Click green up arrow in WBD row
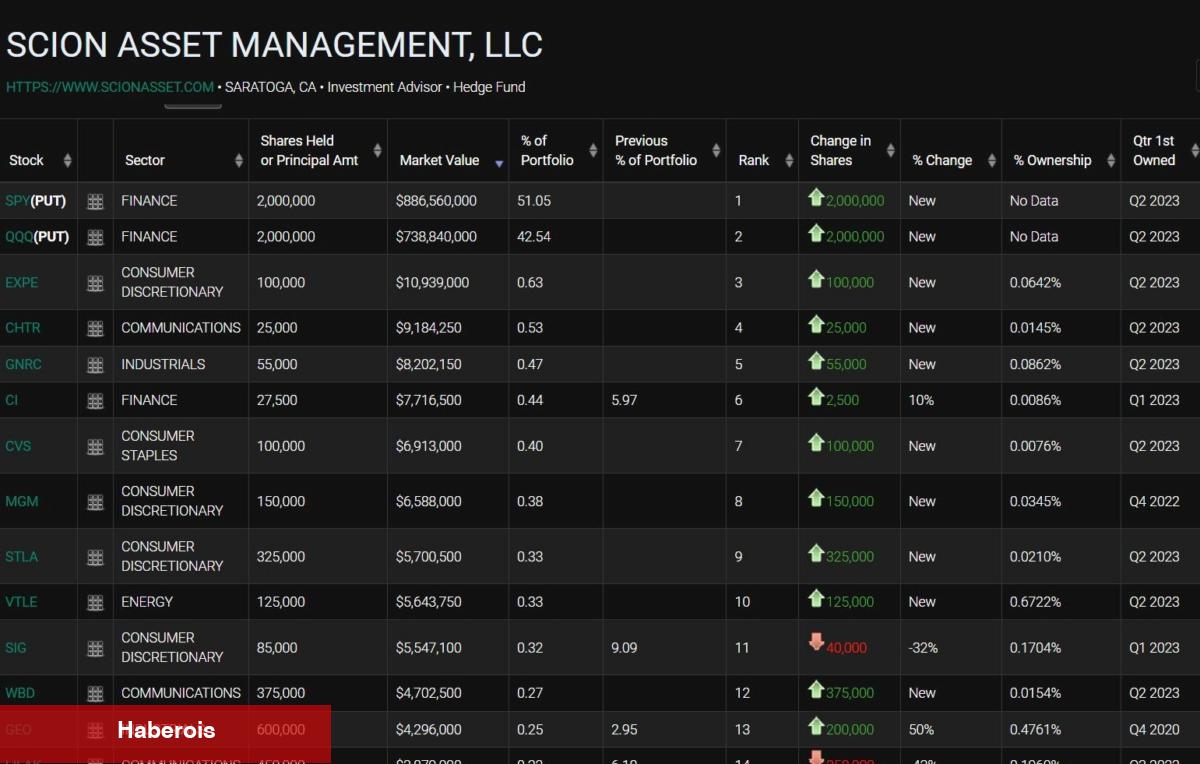 [816, 690]
